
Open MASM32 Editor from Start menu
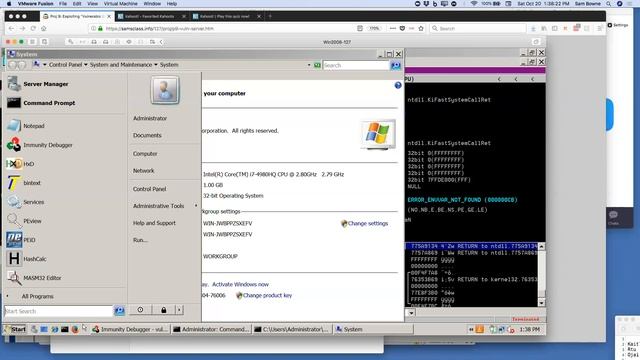point(42,278)
